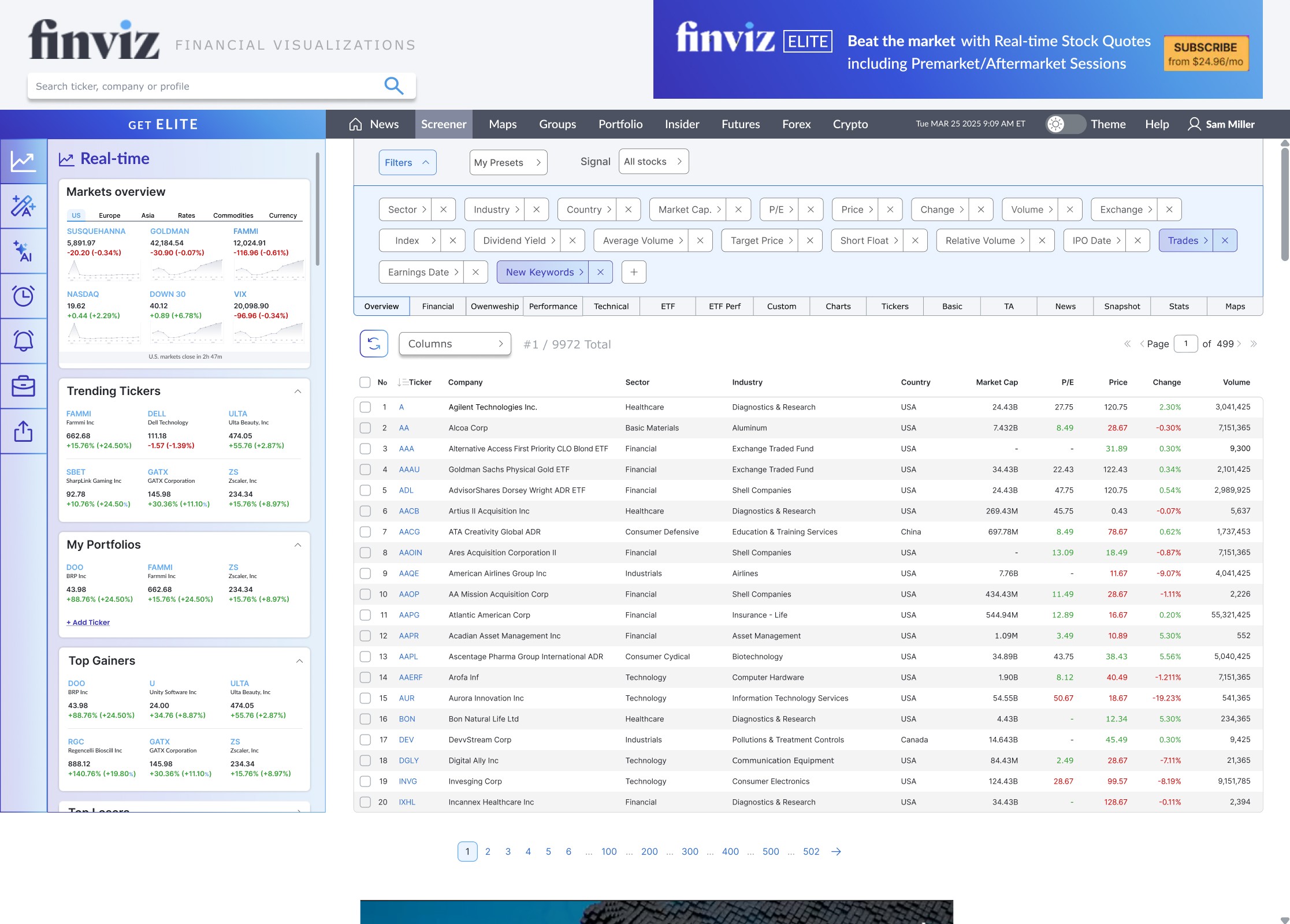1290x924 pixels.
Task: Tick checkbox for American Airlines Group row
Action: coord(365,573)
